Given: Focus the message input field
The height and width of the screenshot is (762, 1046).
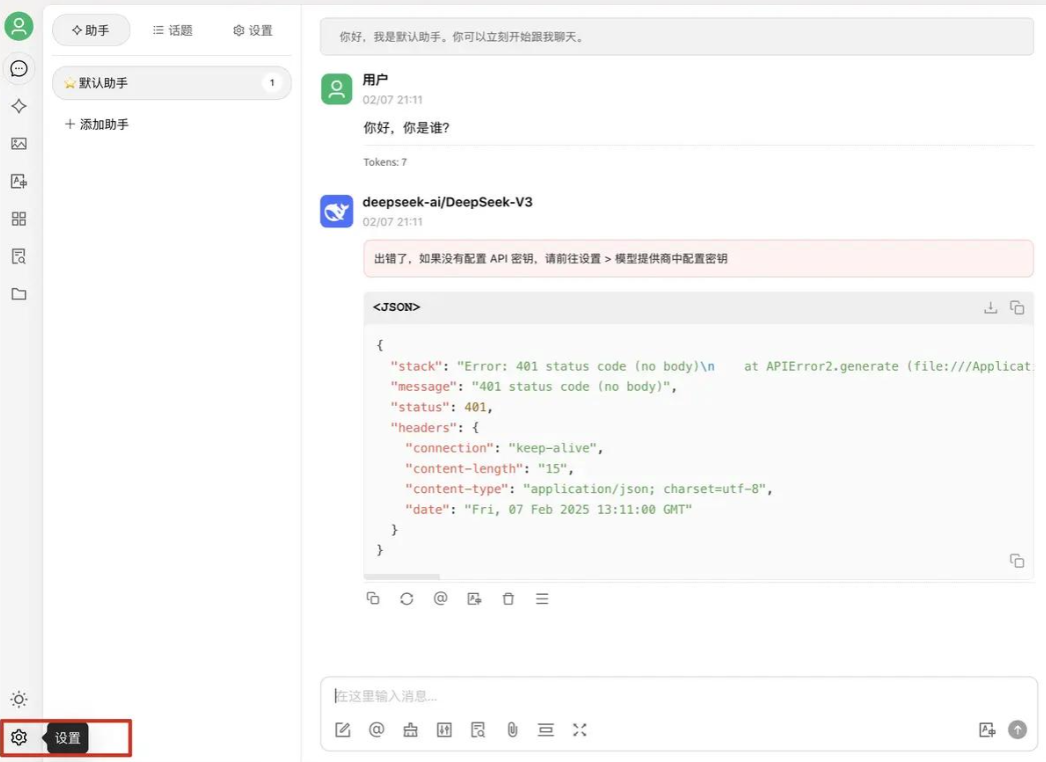Looking at the screenshot, I should click(670, 696).
